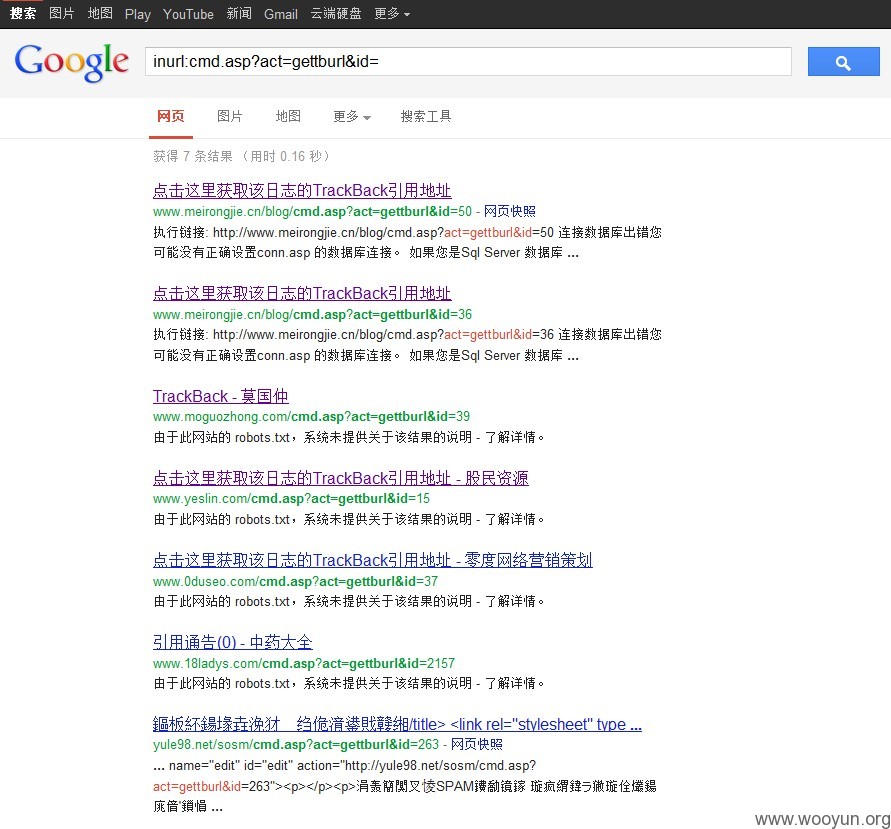Screen dimensions: 891x829
Task: Open result titled 零度网络营销策划
Action: [373, 560]
